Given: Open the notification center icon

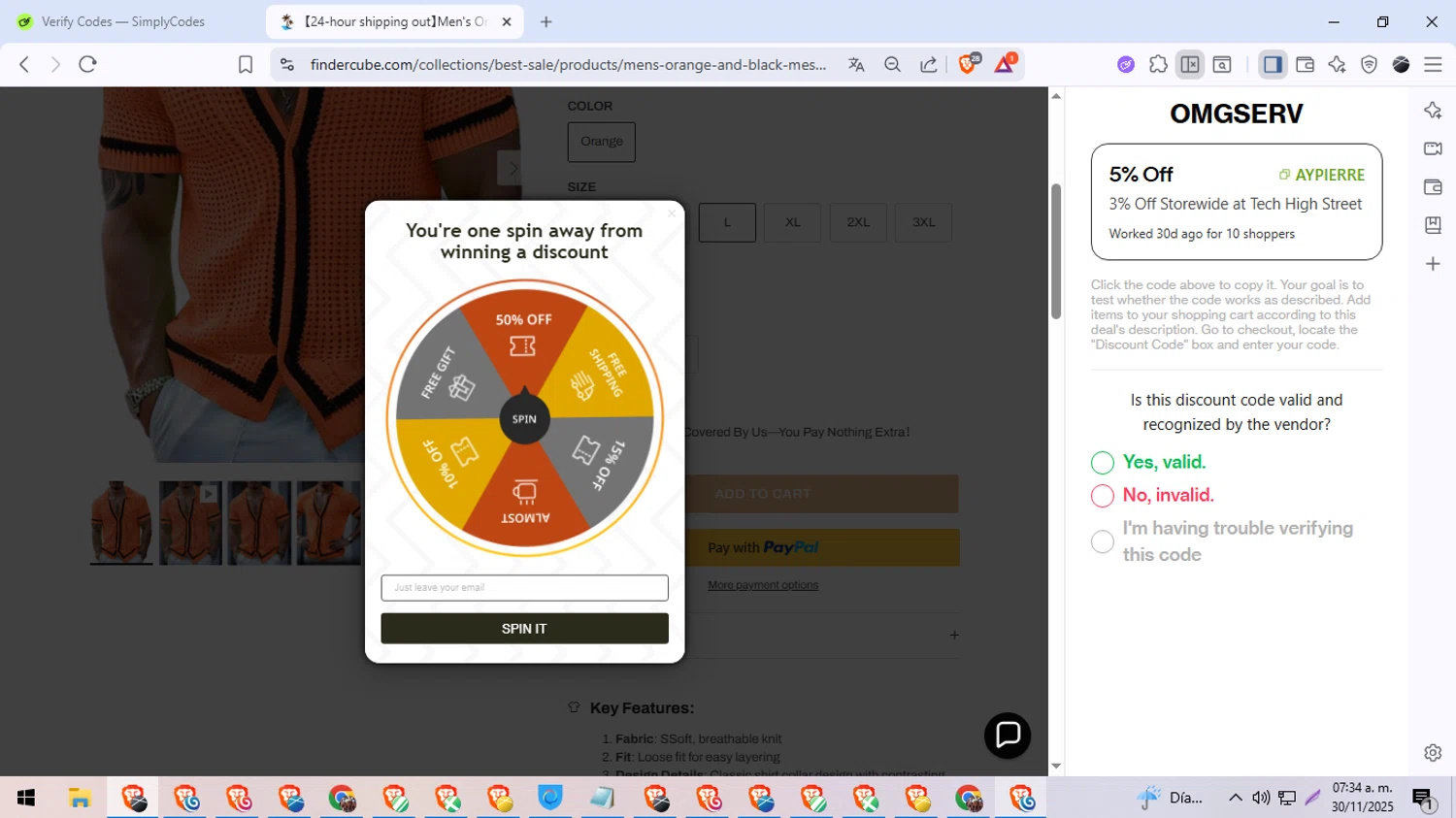Looking at the screenshot, I should pyautogui.click(x=1424, y=799).
